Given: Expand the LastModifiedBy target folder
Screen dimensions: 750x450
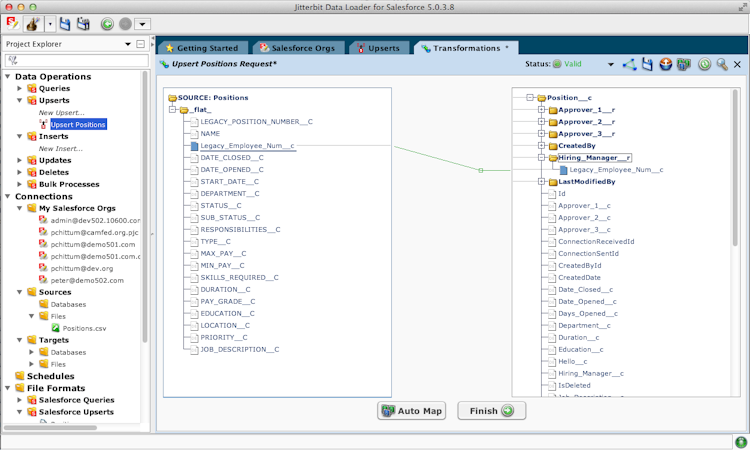Looking at the screenshot, I should (x=541, y=182).
